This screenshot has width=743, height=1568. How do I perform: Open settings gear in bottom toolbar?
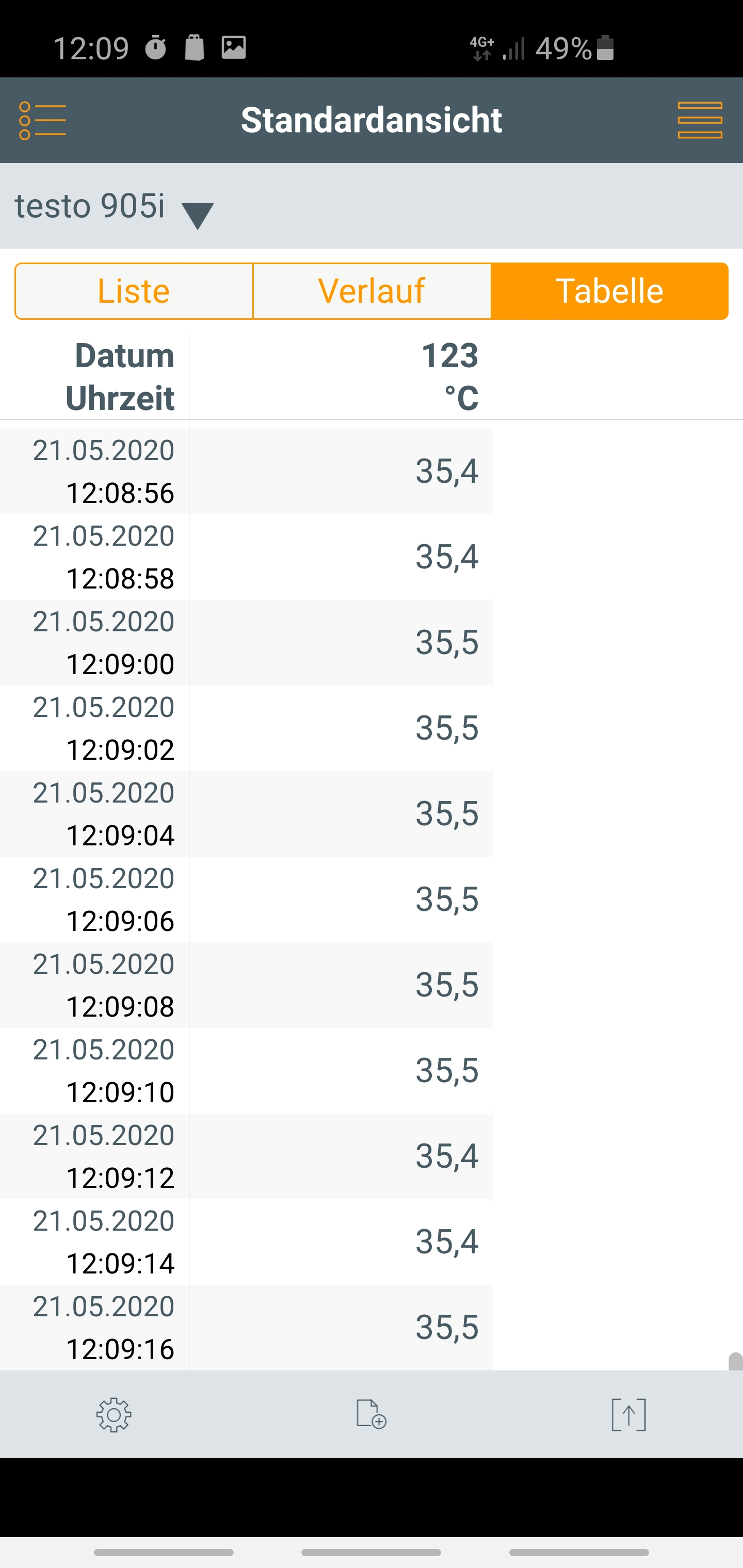coord(114,1415)
